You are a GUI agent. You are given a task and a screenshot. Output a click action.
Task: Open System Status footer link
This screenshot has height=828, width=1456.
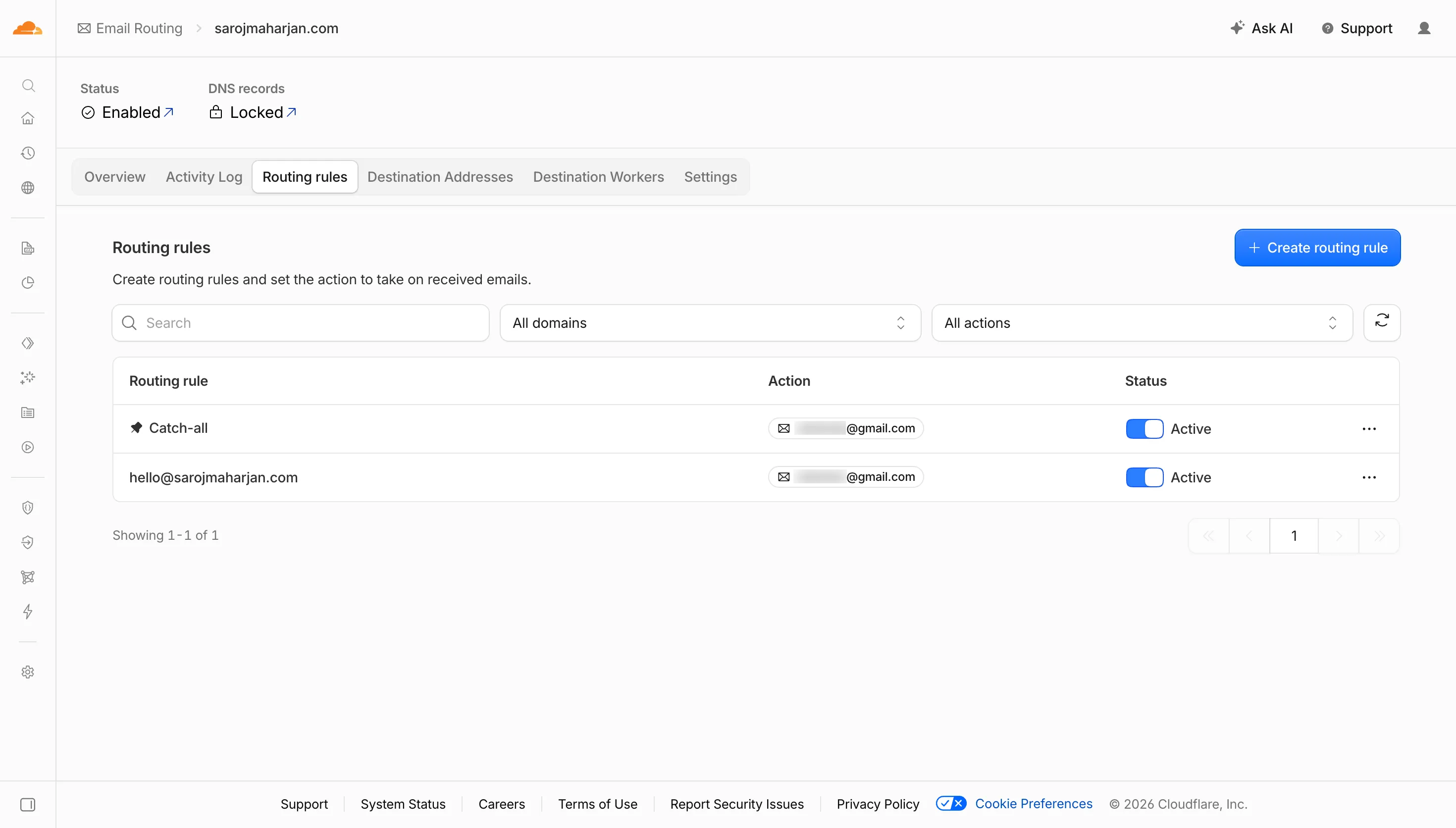click(x=403, y=804)
